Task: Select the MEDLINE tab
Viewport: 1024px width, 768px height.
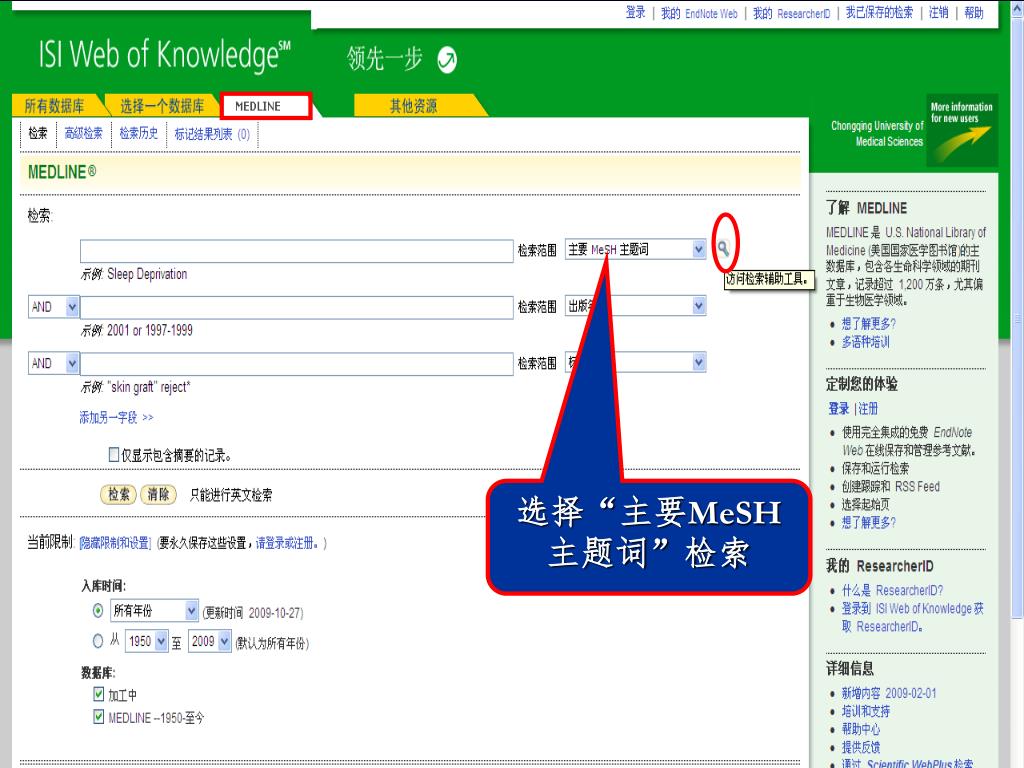Action: click(x=264, y=106)
